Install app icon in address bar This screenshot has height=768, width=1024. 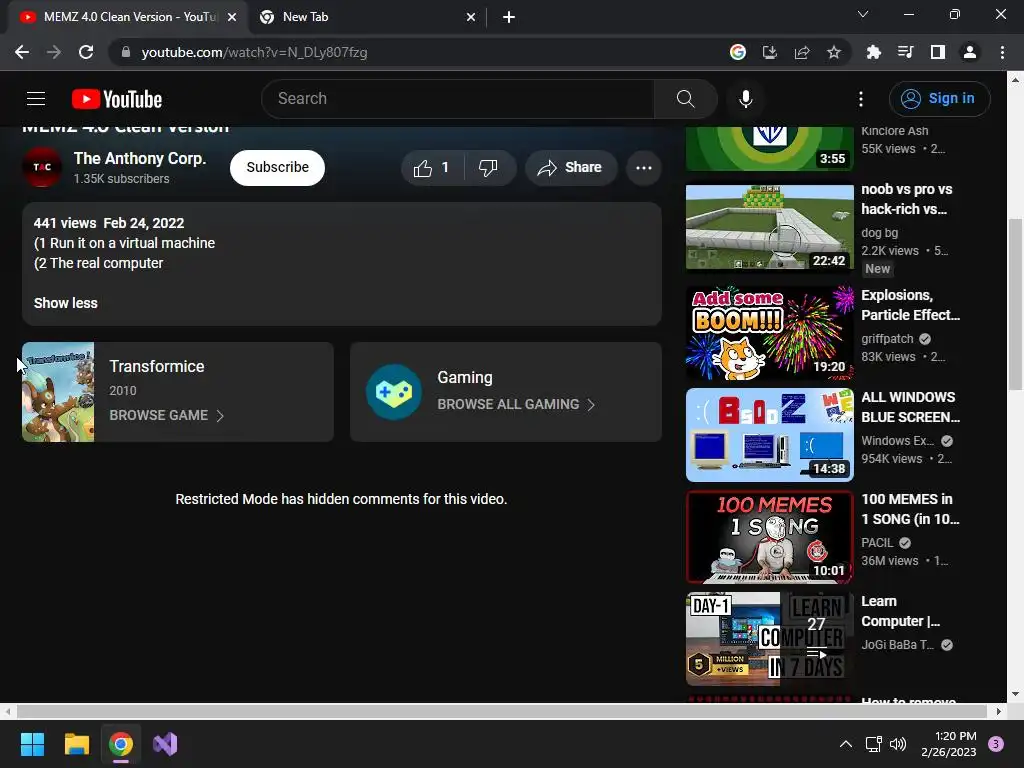coord(770,52)
